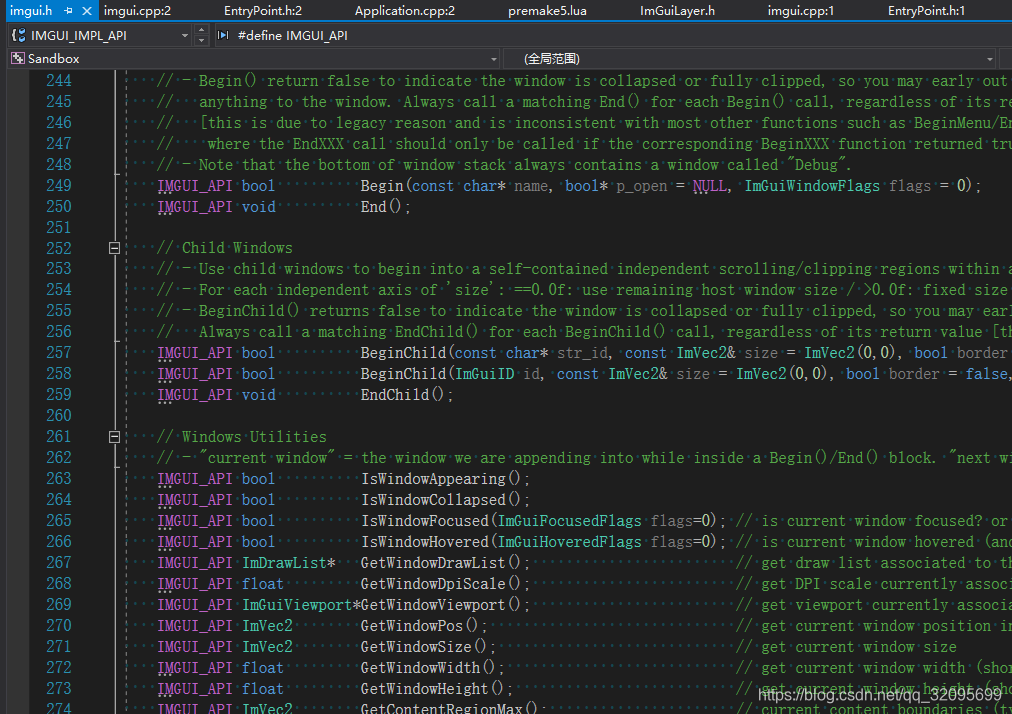Click BeginChild on line 257
1012x714 pixels.
pyautogui.click(x=403, y=352)
